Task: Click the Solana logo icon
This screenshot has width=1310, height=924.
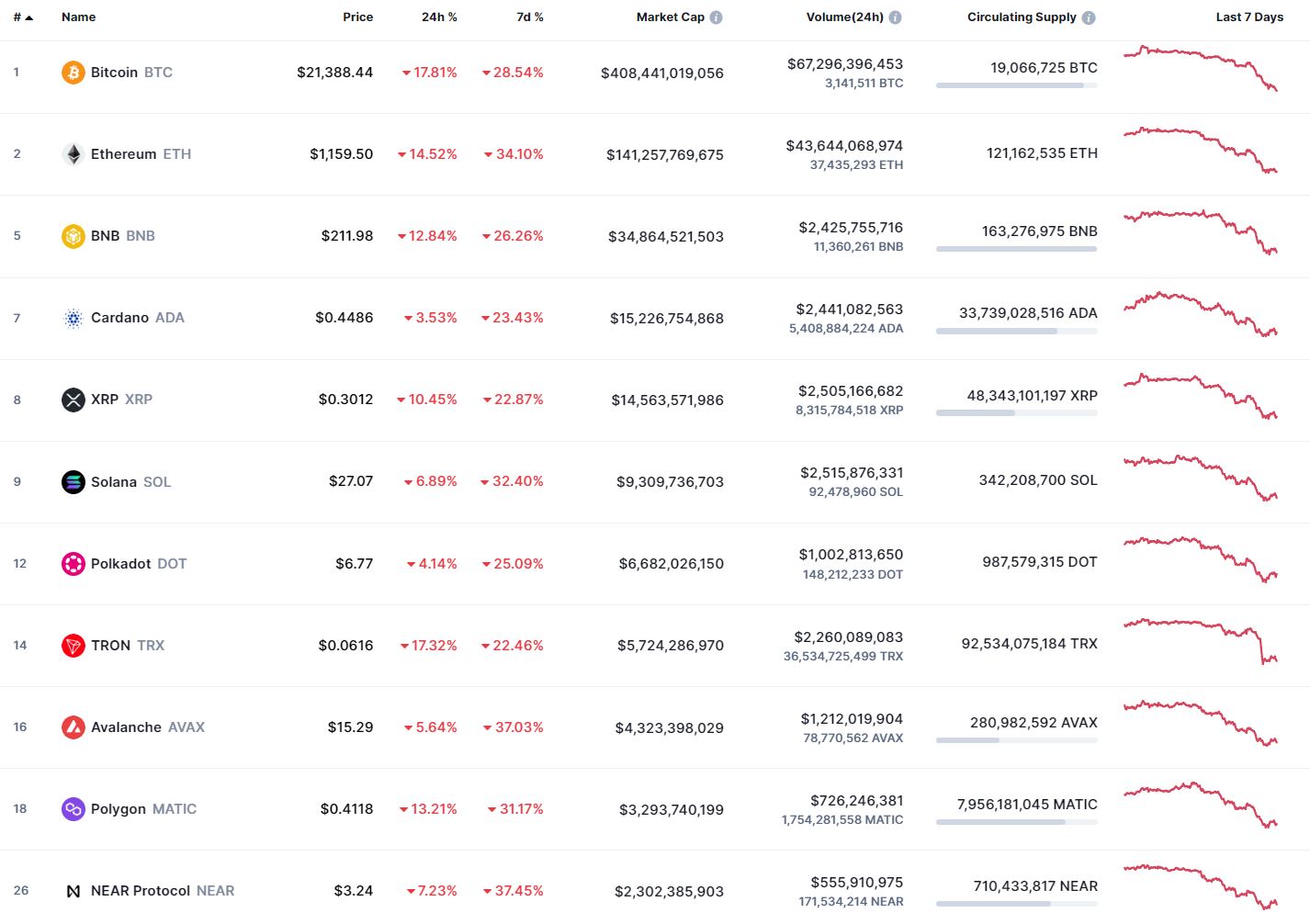Action: (73, 481)
